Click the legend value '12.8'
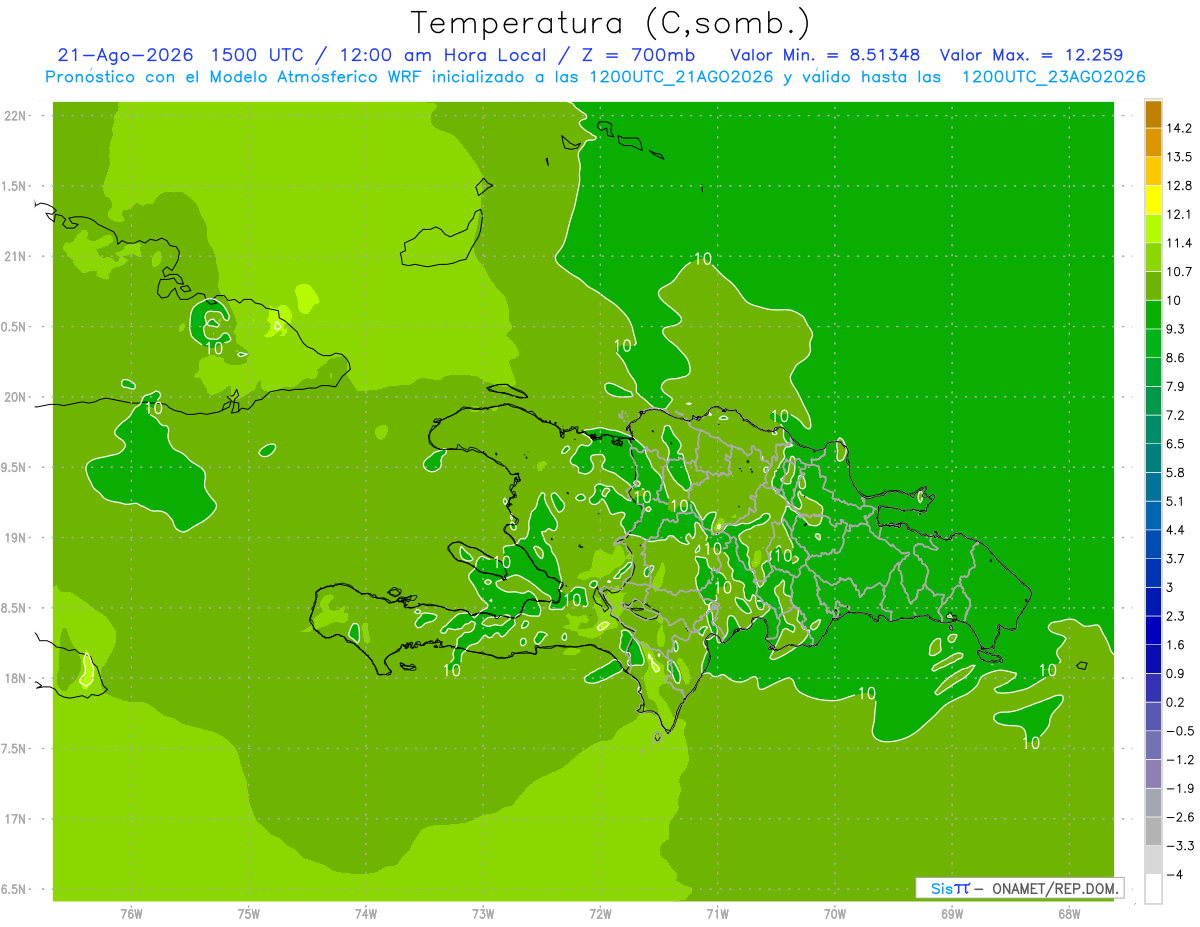The width and height of the screenshot is (1200, 927). click(x=1180, y=186)
